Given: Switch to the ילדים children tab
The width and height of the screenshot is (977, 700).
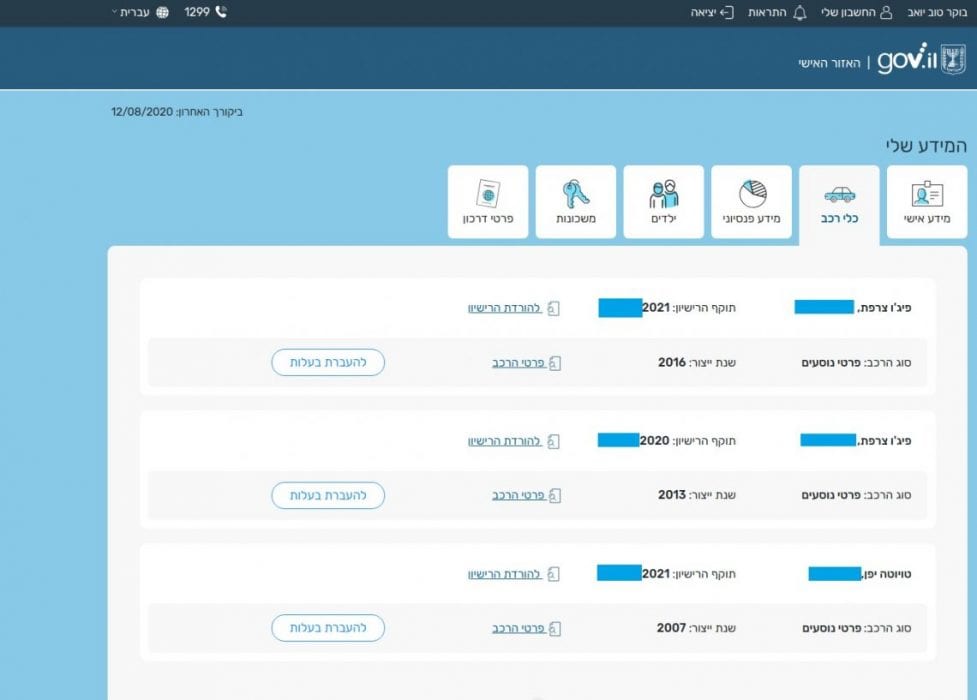Looking at the screenshot, I should (x=664, y=202).
